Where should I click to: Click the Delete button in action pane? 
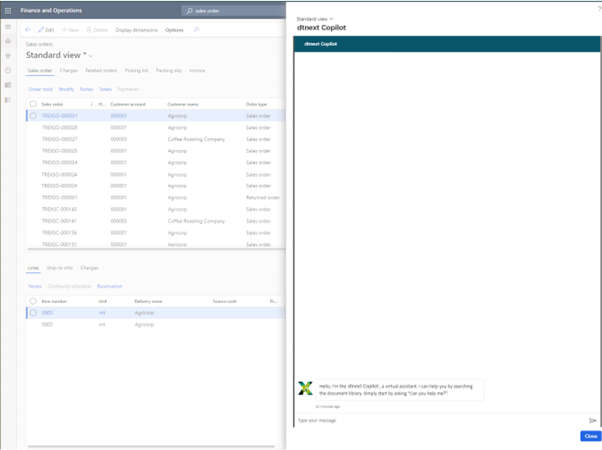97,30
